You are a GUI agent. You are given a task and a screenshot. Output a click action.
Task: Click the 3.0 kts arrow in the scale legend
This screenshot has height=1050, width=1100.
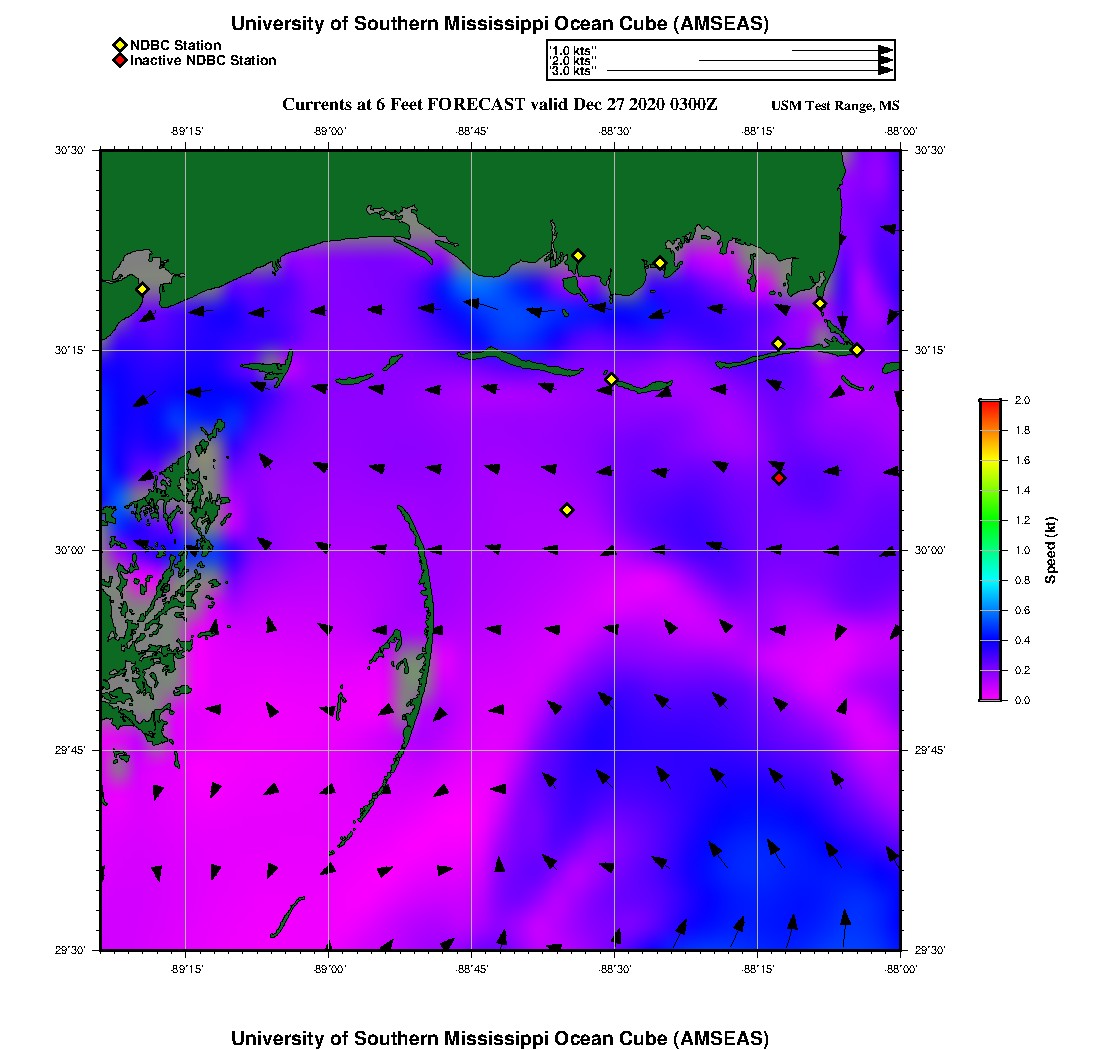pyautogui.click(x=750, y=71)
